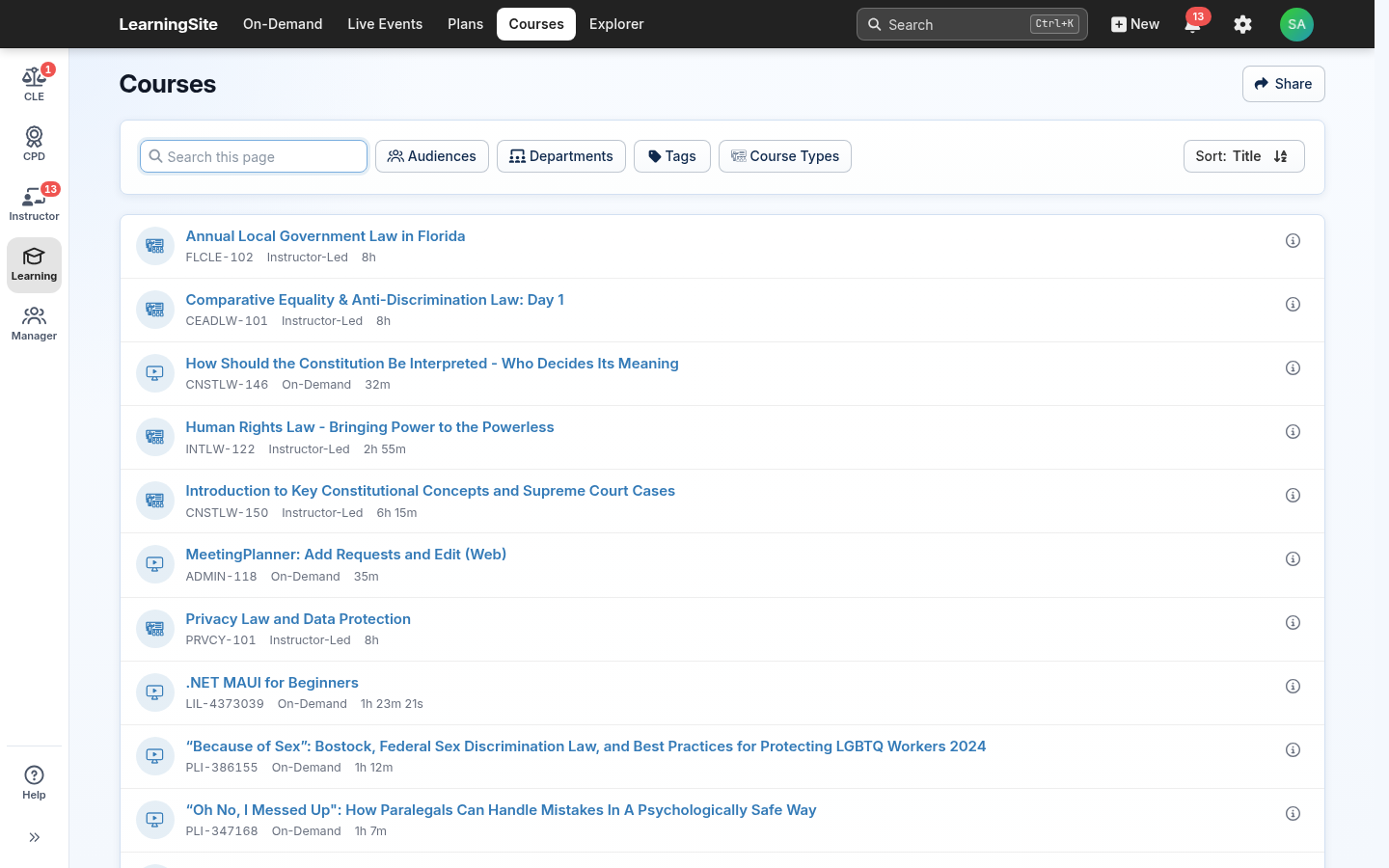Click the New button in top bar

[x=1135, y=24]
